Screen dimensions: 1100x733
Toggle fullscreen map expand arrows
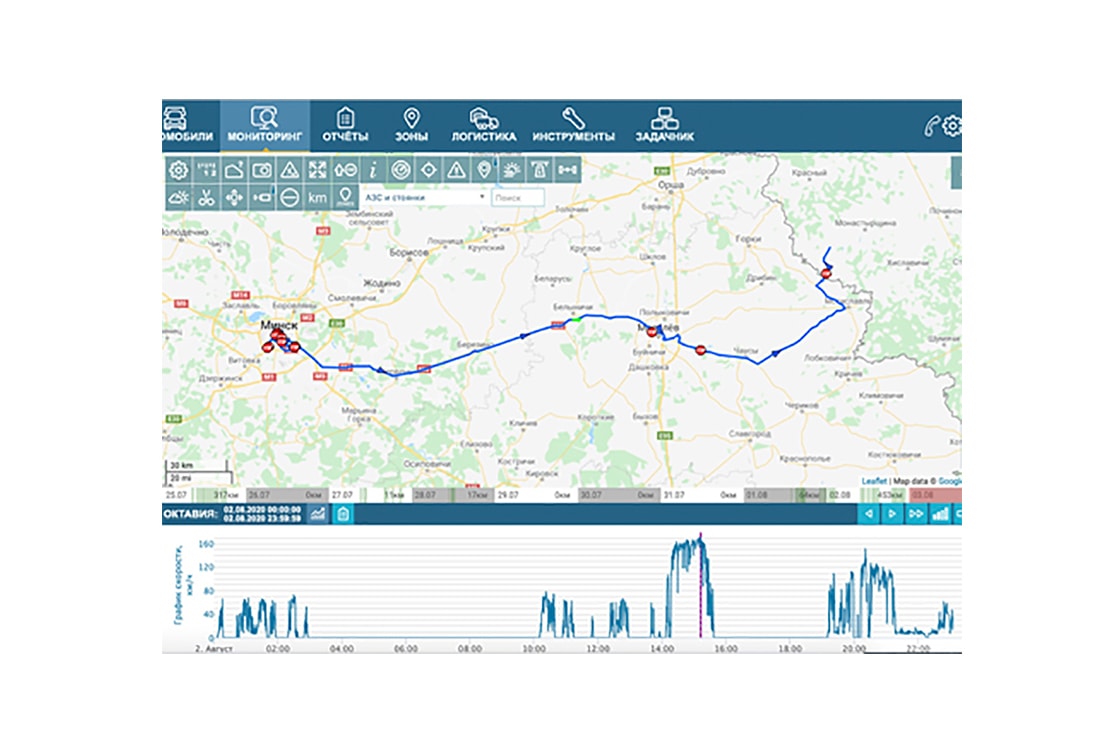317,170
